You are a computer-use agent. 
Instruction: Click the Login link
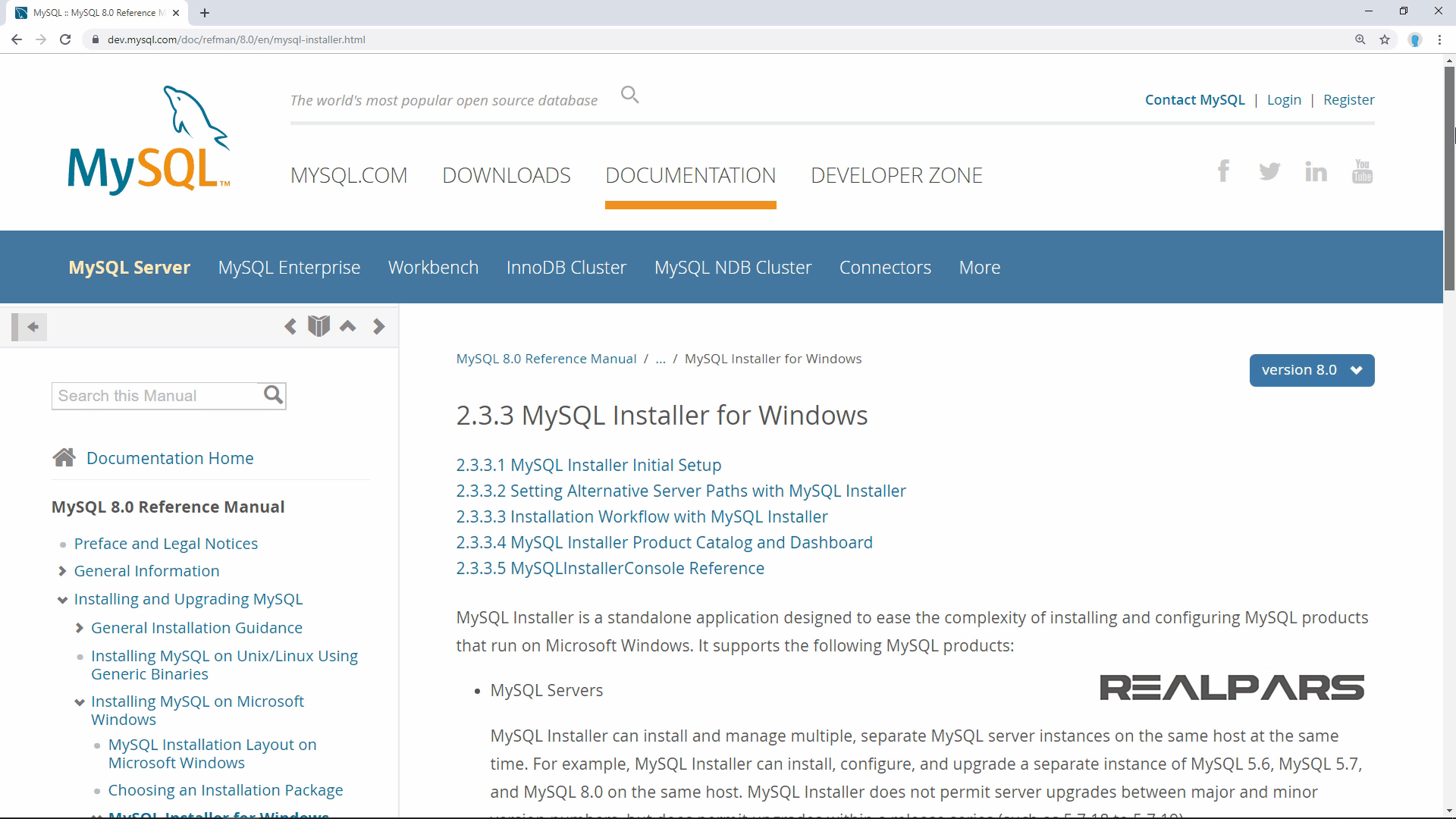(1283, 100)
